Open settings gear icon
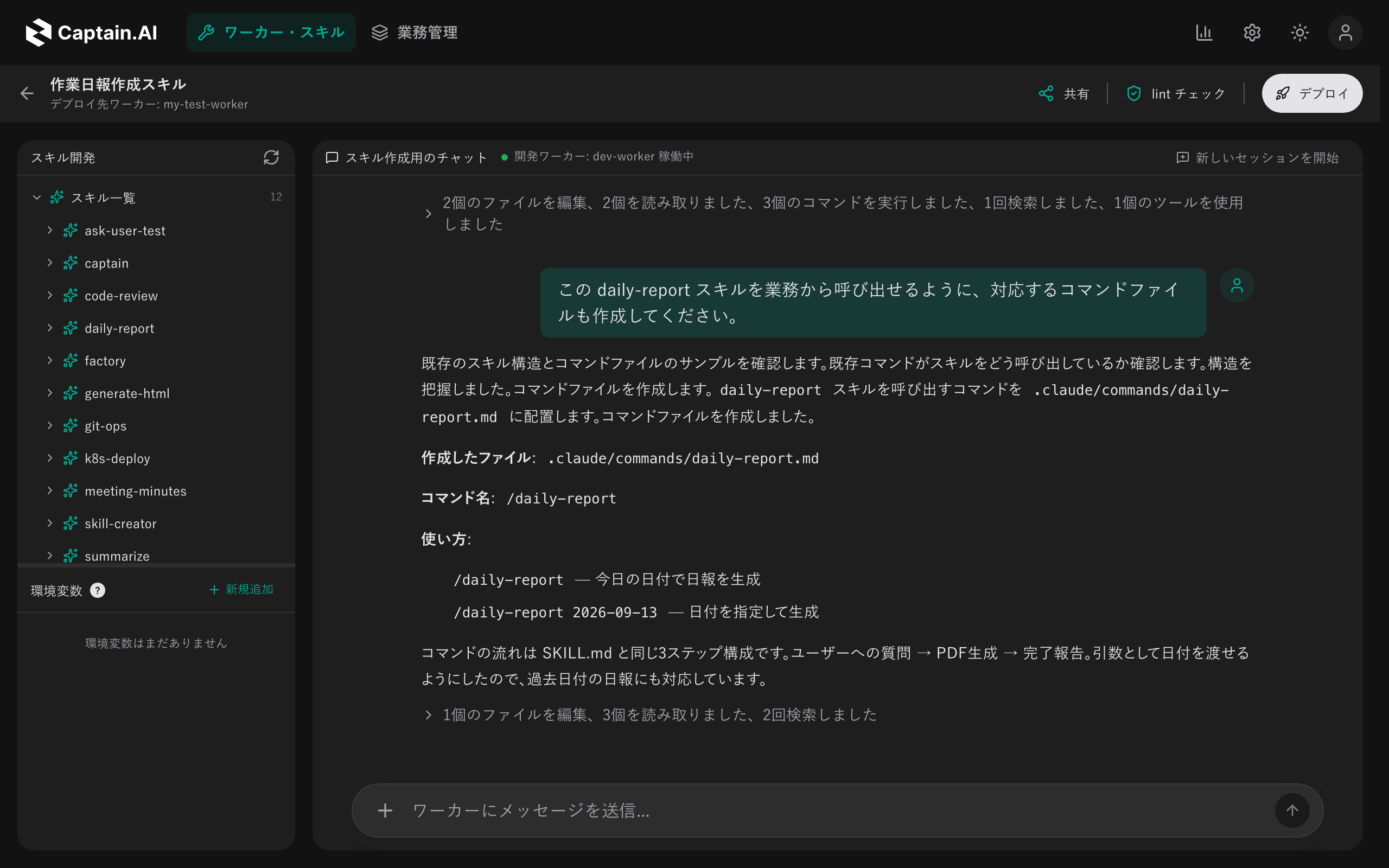This screenshot has height=868, width=1389. (x=1252, y=33)
